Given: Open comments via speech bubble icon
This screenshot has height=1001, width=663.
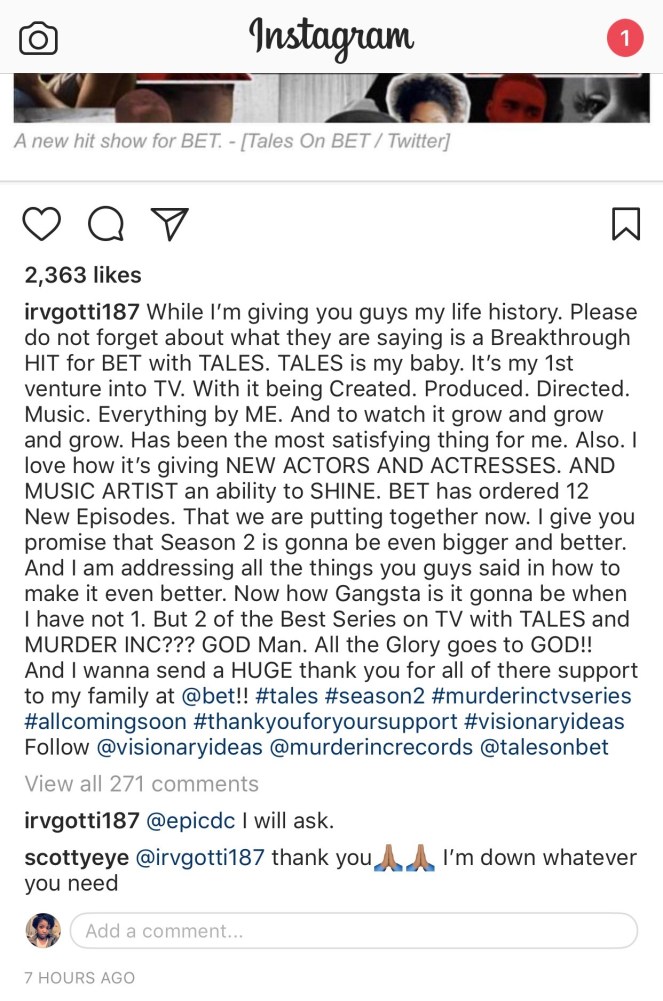Looking at the screenshot, I should pyautogui.click(x=105, y=223).
